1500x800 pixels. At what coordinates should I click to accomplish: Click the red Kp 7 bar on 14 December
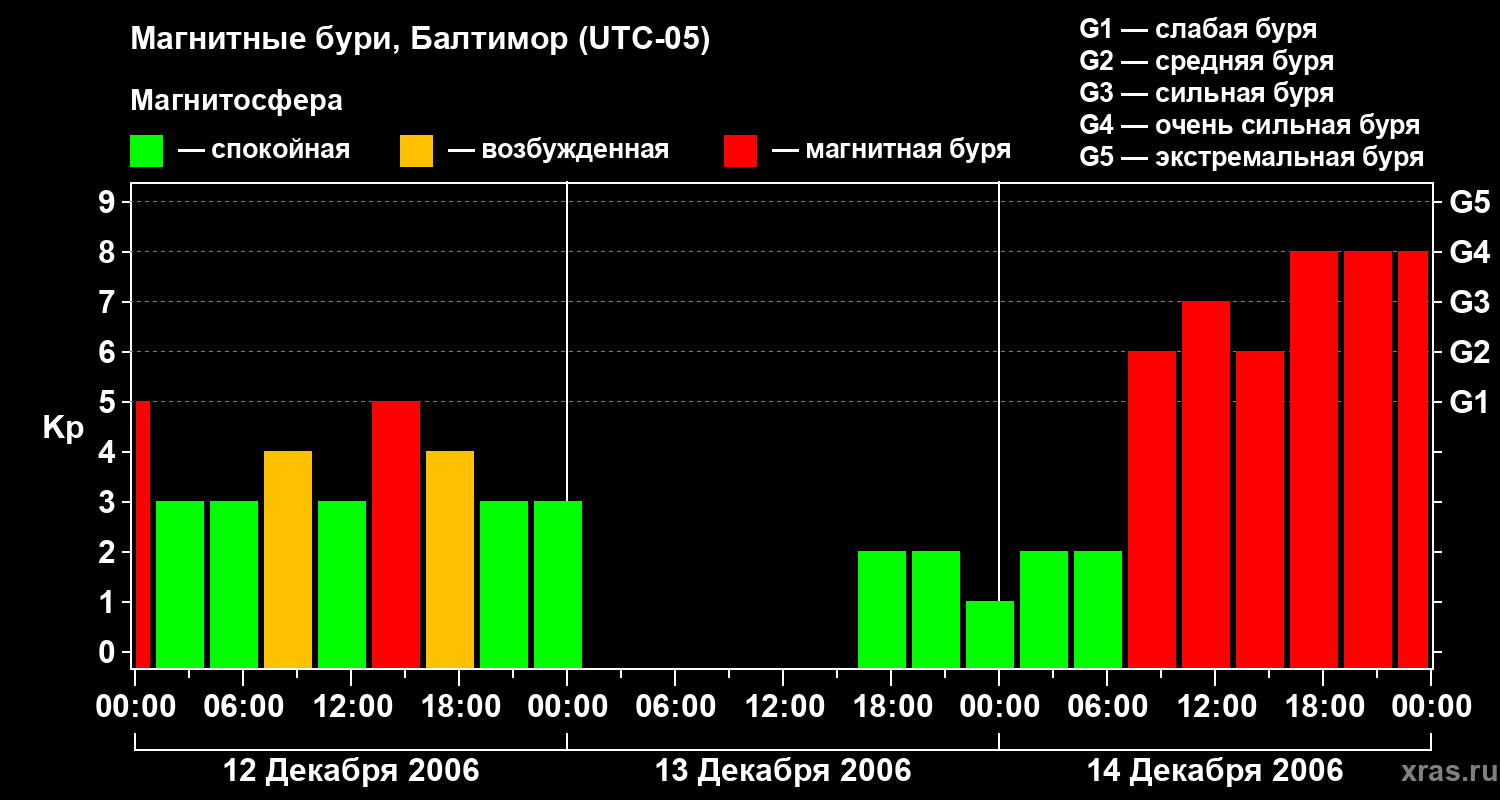pos(1206,484)
